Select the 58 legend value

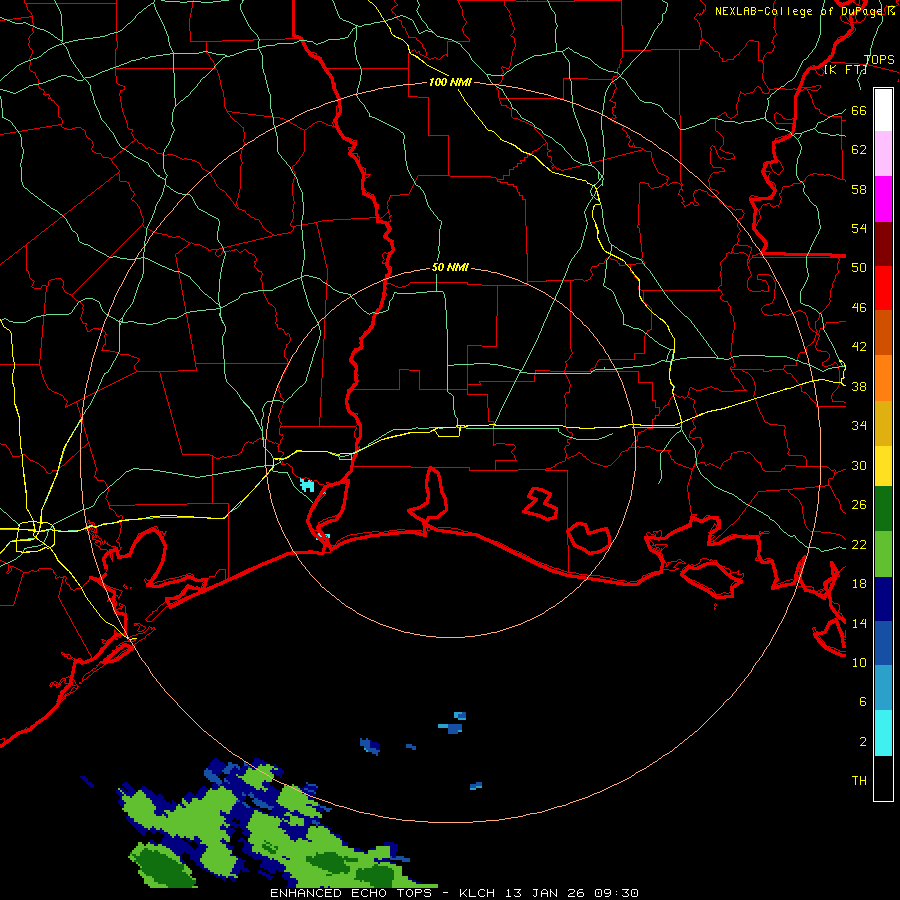tap(859, 189)
